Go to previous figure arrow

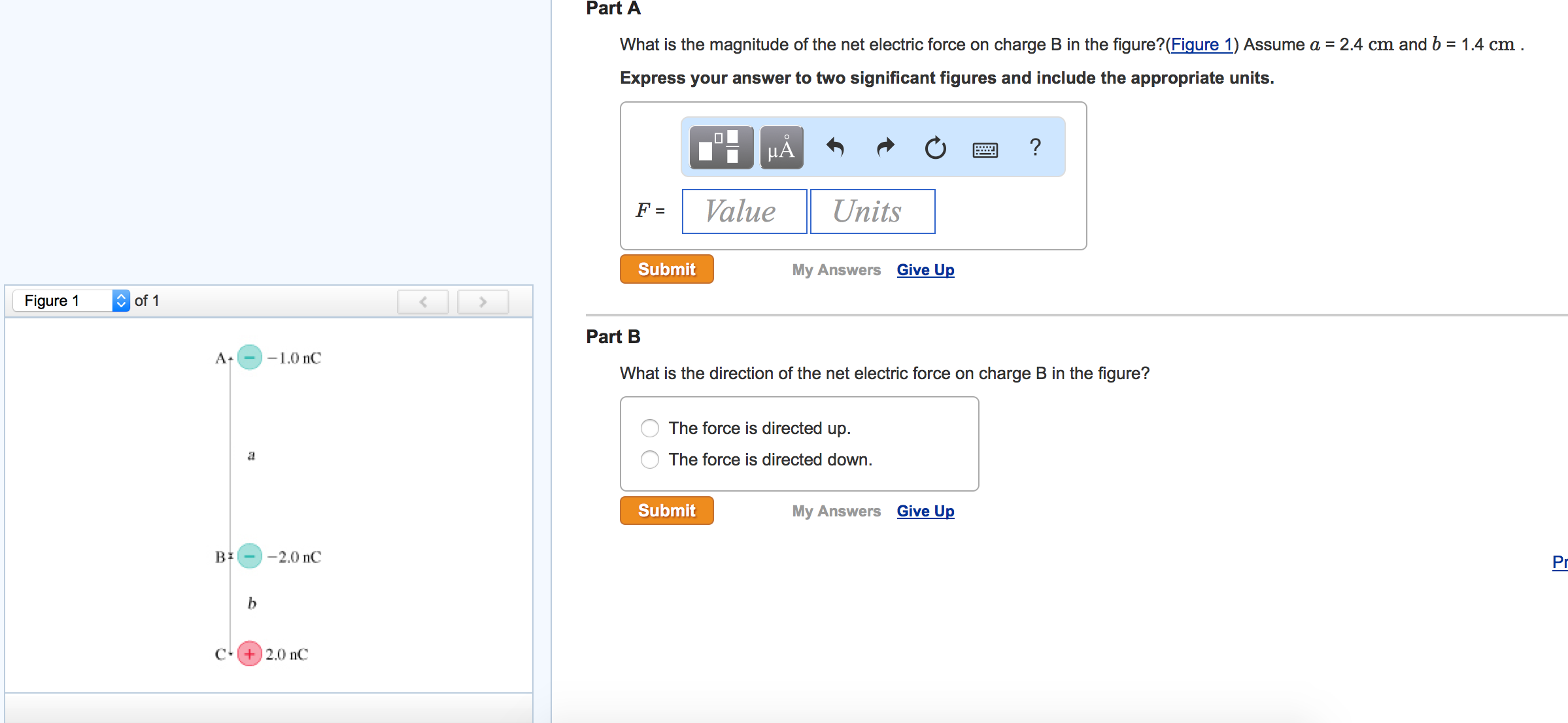[423, 301]
